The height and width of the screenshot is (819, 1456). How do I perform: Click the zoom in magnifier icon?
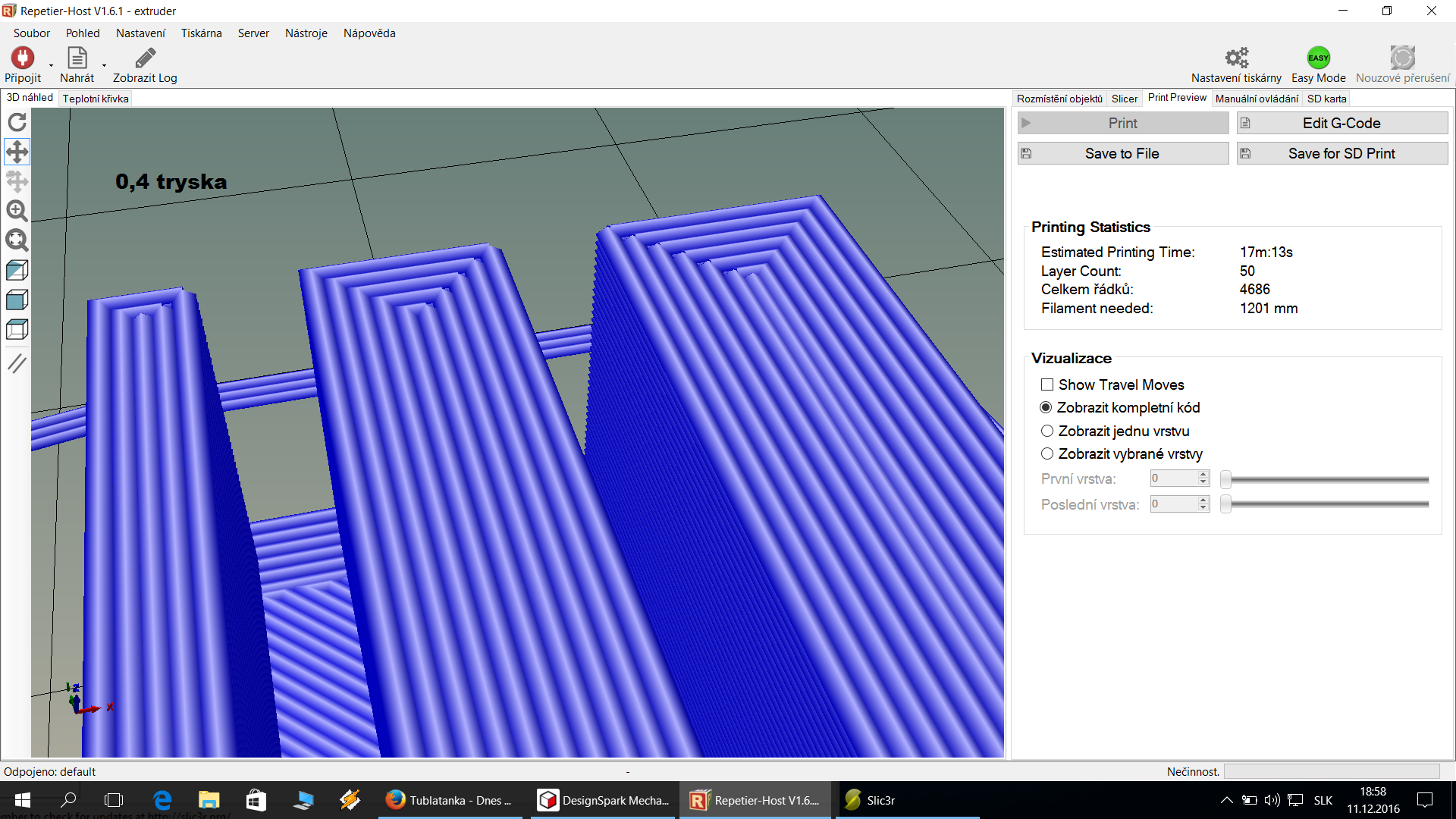17,211
